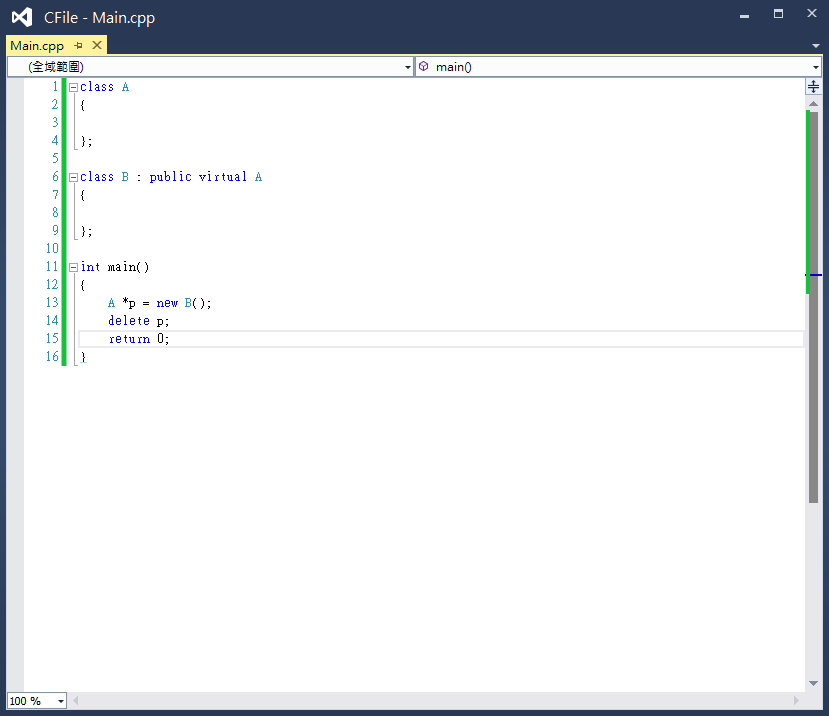Screen dimensions: 829x716
Task: Click class name B on line 6
Action: pyautogui.click(x=125, y=177)
